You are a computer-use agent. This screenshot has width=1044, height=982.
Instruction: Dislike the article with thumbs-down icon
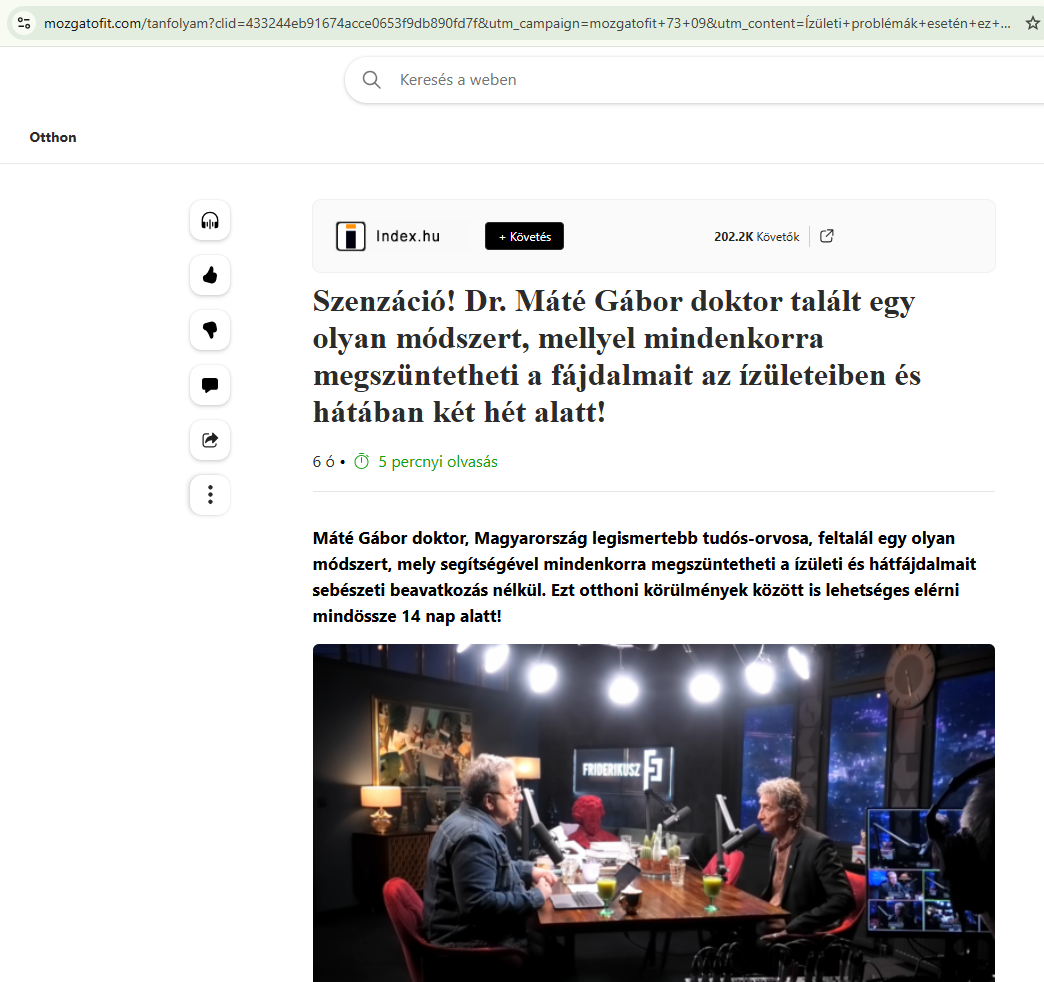point(210,330)
